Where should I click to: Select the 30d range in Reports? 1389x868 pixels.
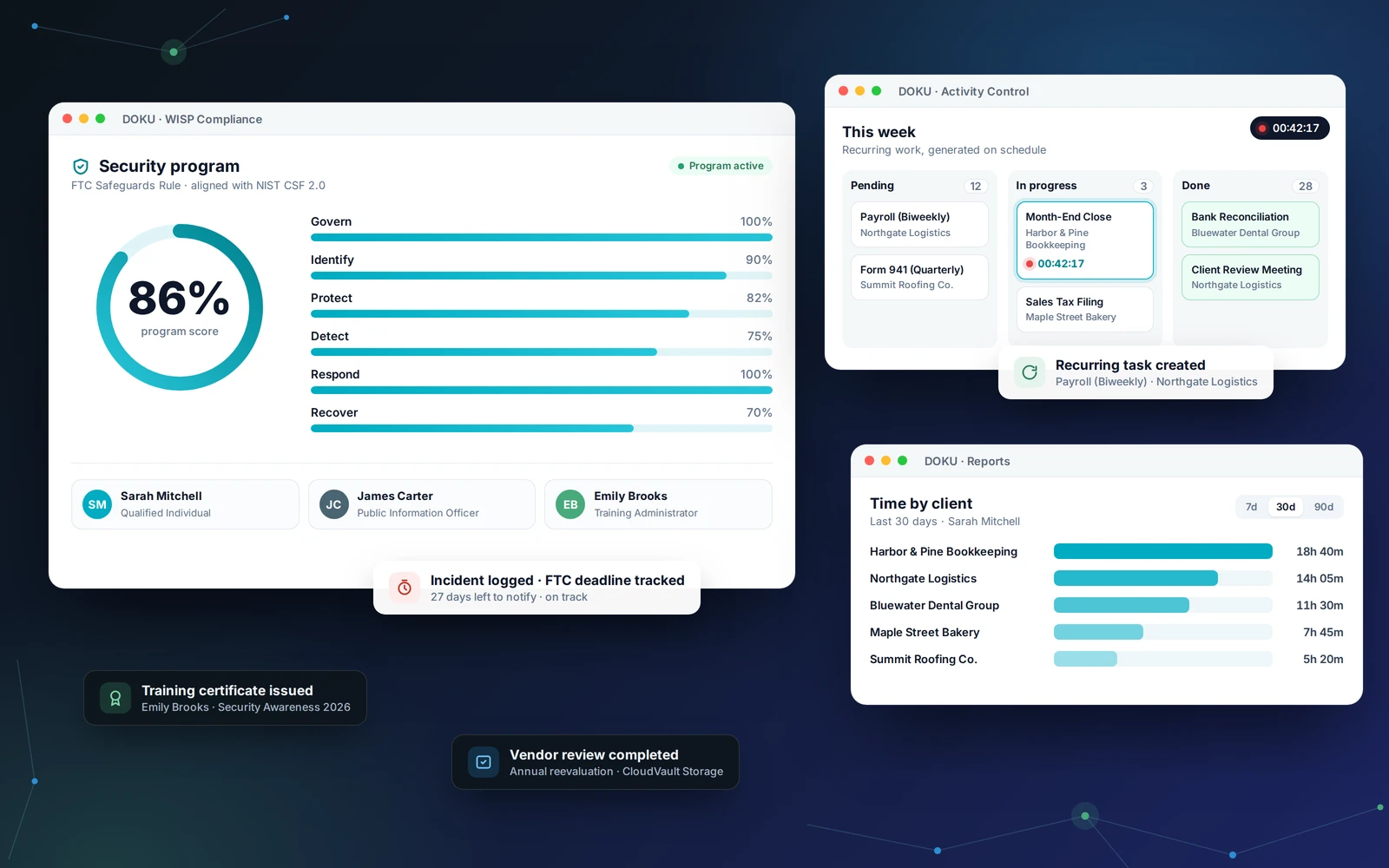[1286, 507]
